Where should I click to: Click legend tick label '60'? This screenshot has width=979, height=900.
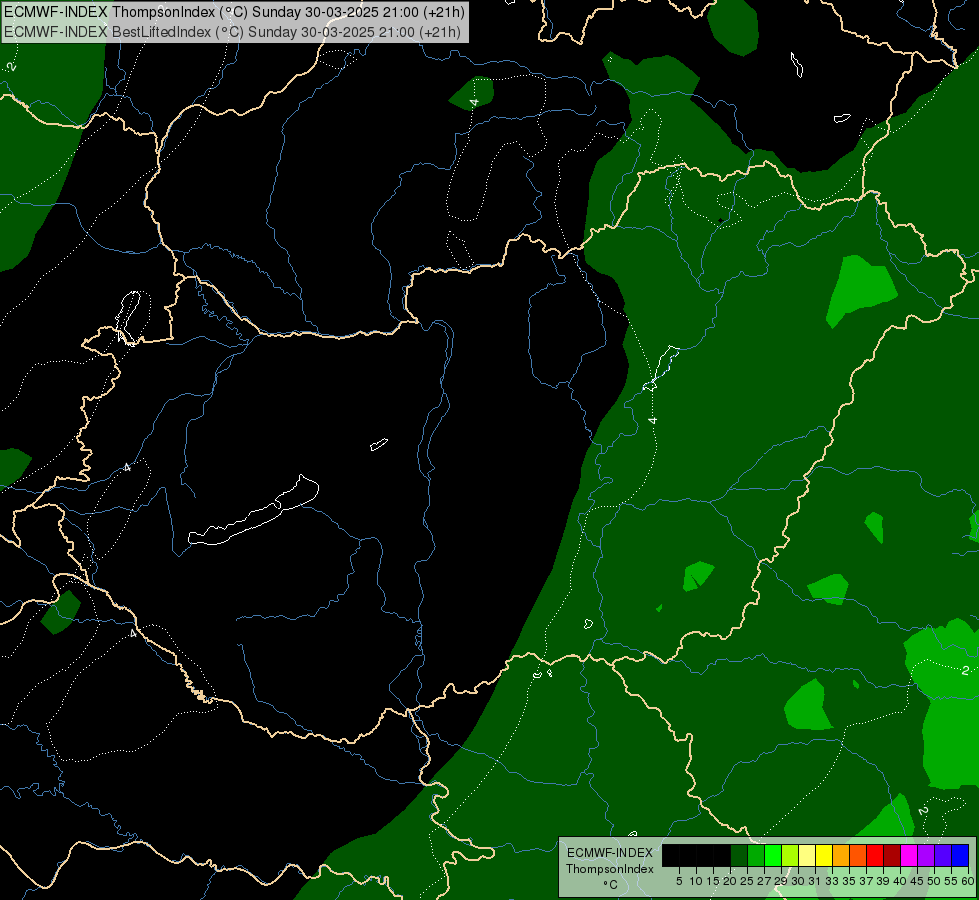click(x=968, y=881)
